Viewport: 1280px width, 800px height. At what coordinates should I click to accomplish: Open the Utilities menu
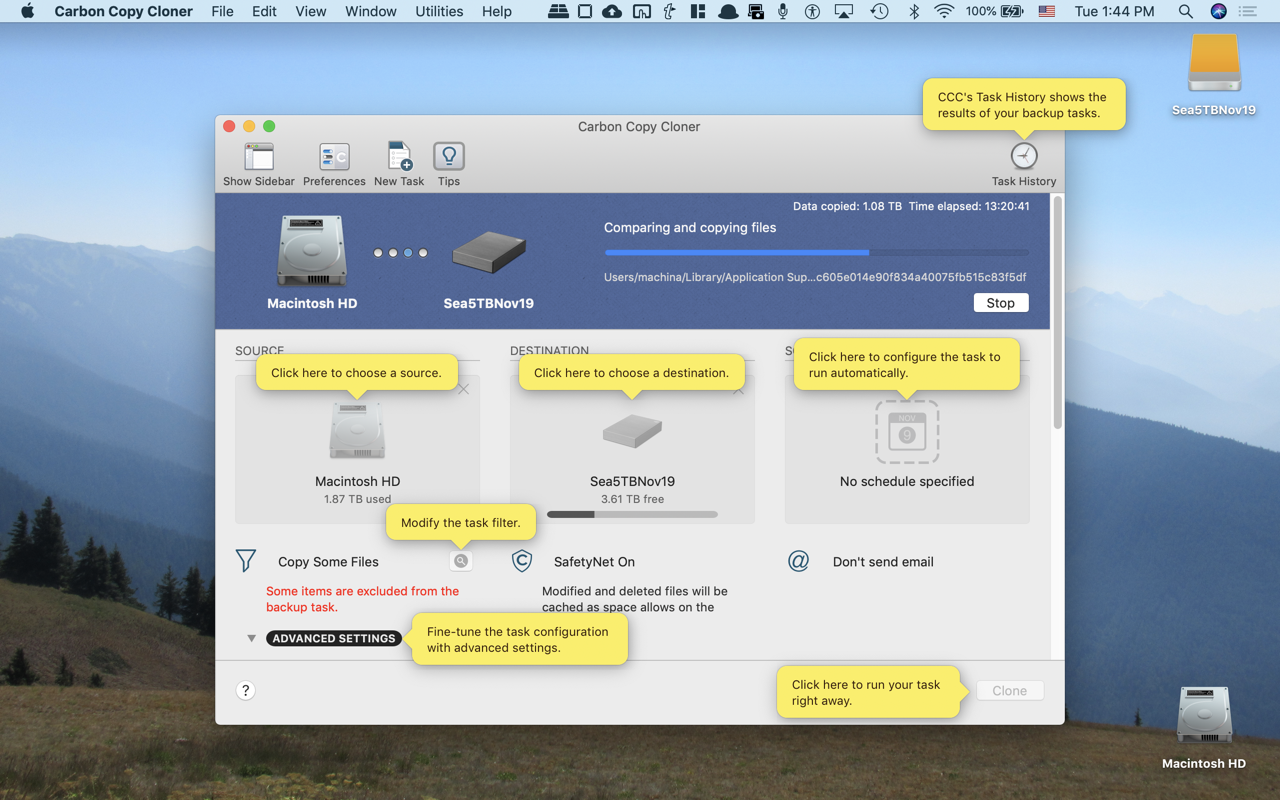[439, 11]
